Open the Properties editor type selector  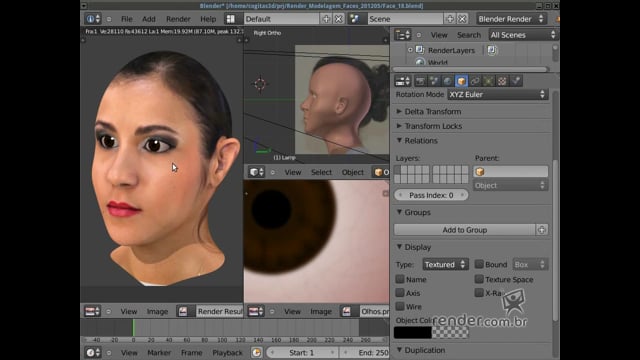tap(402, 81)
